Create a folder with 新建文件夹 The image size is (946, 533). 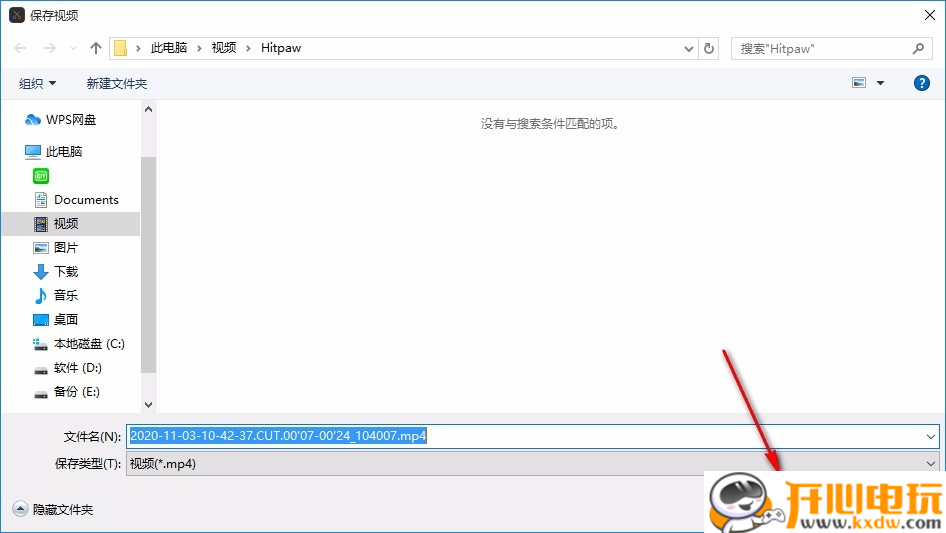[117, 83]
